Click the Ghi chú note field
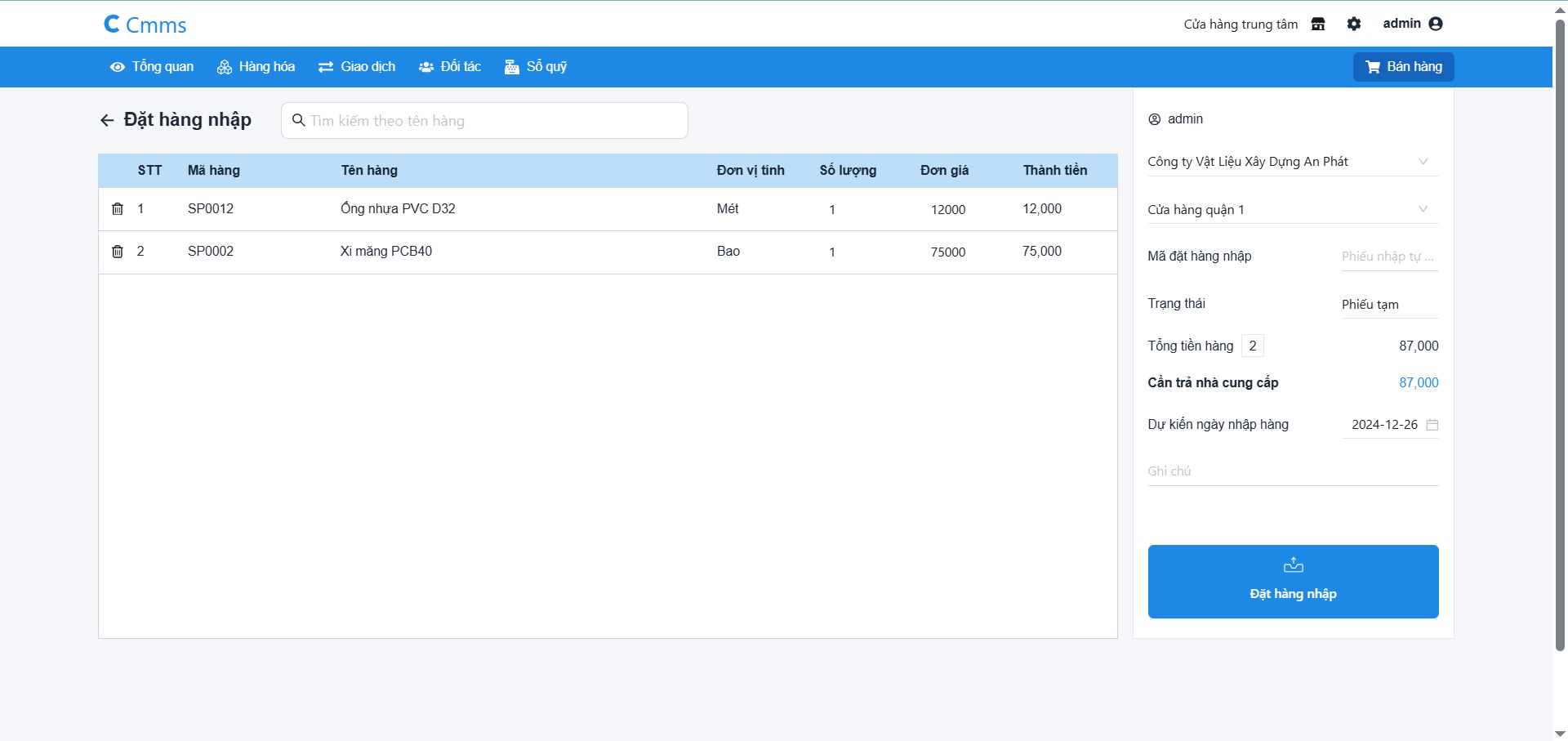Image resolution: width=1568 pixels, height=741 pixels. [1294, 471]
